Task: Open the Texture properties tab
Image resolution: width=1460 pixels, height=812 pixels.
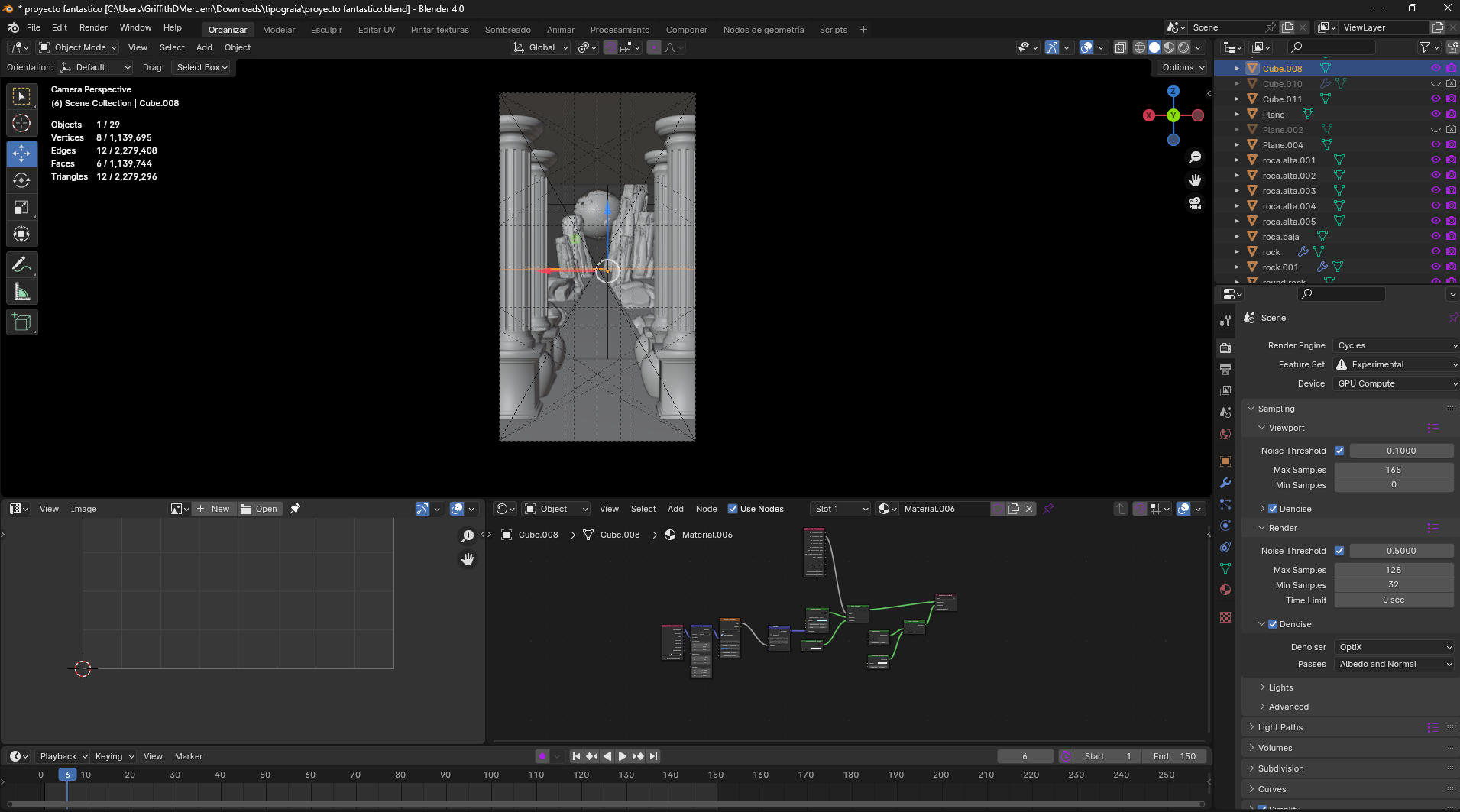Action: click(x=1225, y=617)
